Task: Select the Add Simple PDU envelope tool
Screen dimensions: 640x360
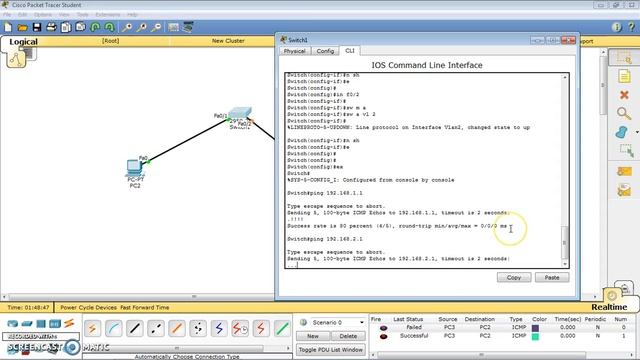Action: pos(624,171)
